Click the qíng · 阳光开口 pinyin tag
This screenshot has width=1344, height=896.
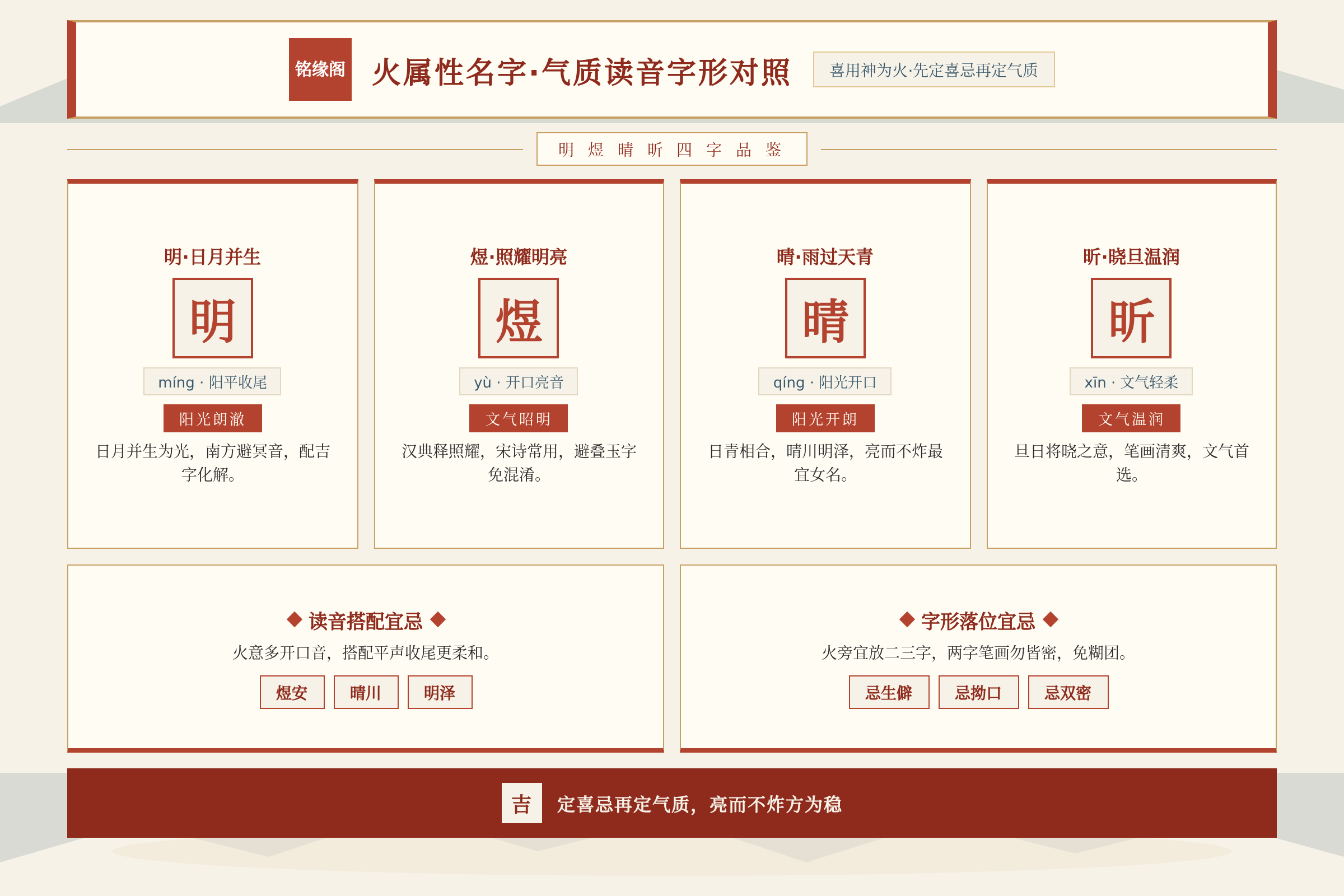[824, 381]
